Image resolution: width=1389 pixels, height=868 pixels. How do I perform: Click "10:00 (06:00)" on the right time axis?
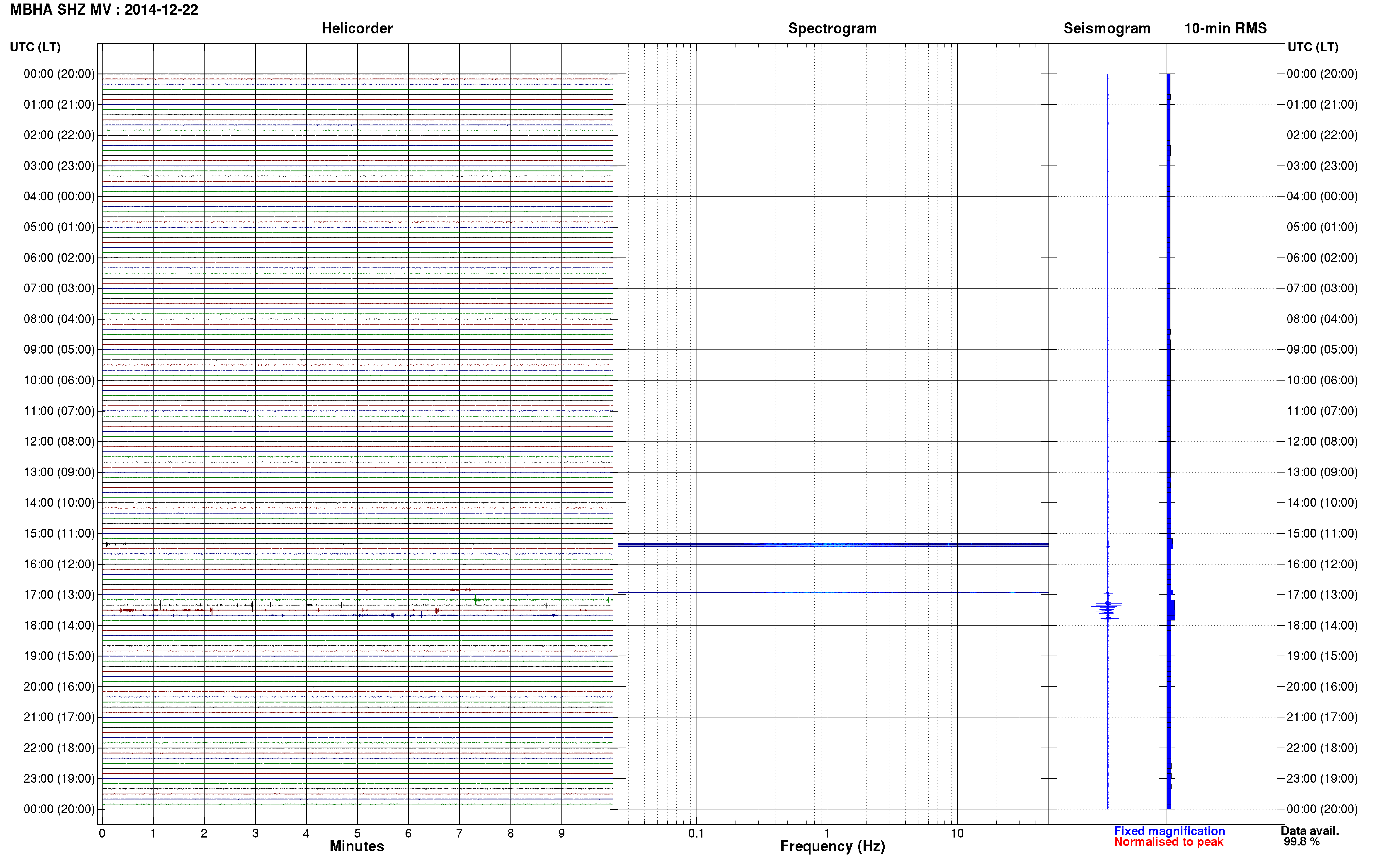click(x=1322, y=380)
